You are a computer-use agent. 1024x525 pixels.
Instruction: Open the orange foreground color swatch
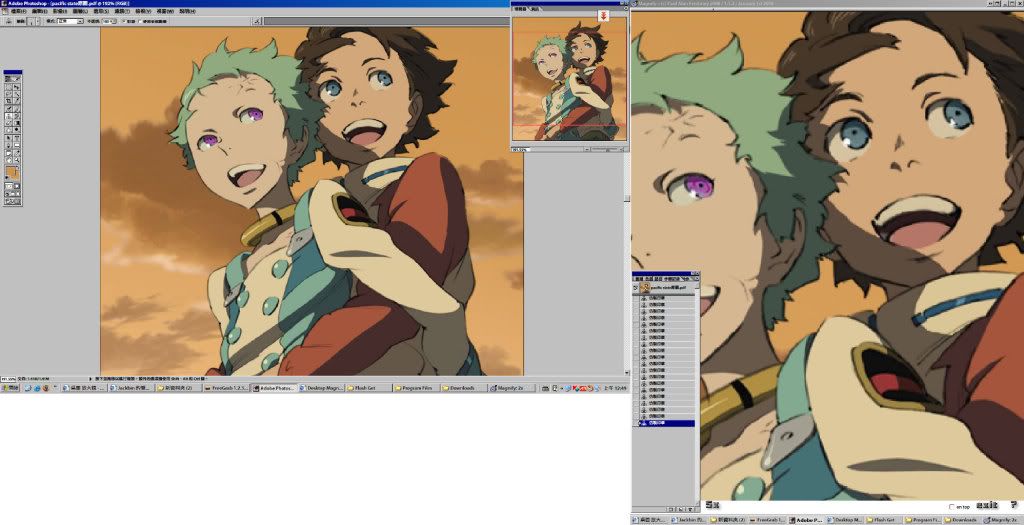point(10,171)
